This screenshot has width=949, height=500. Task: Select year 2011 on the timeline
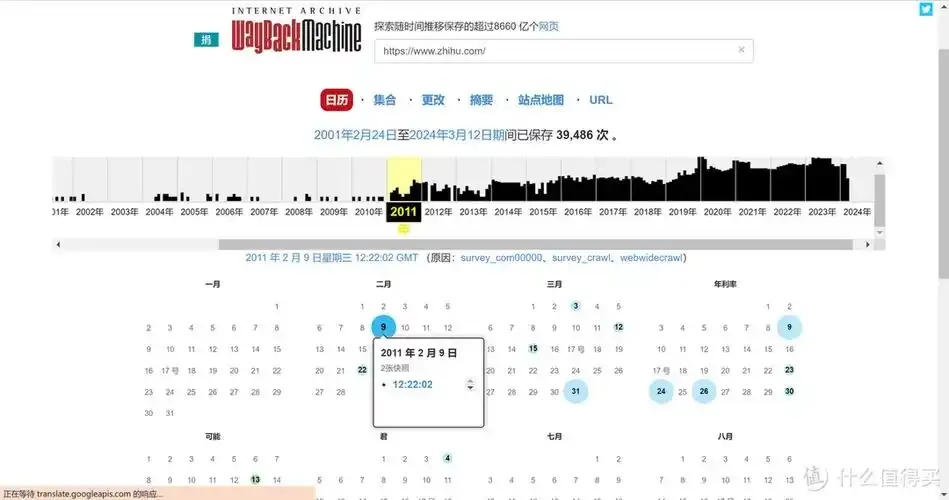tap(404, 212)
